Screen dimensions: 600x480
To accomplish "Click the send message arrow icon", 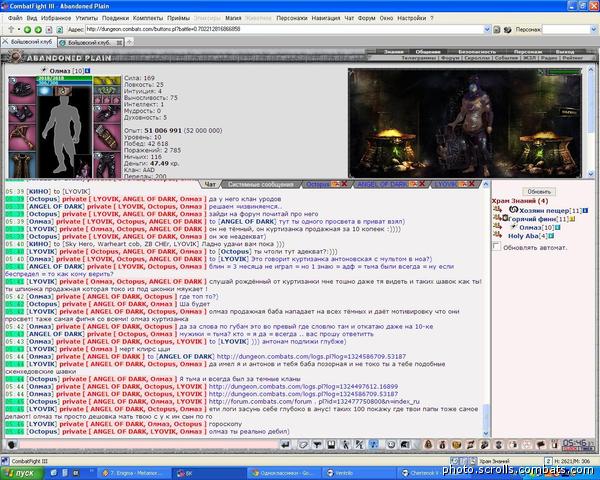I will 285,444.
